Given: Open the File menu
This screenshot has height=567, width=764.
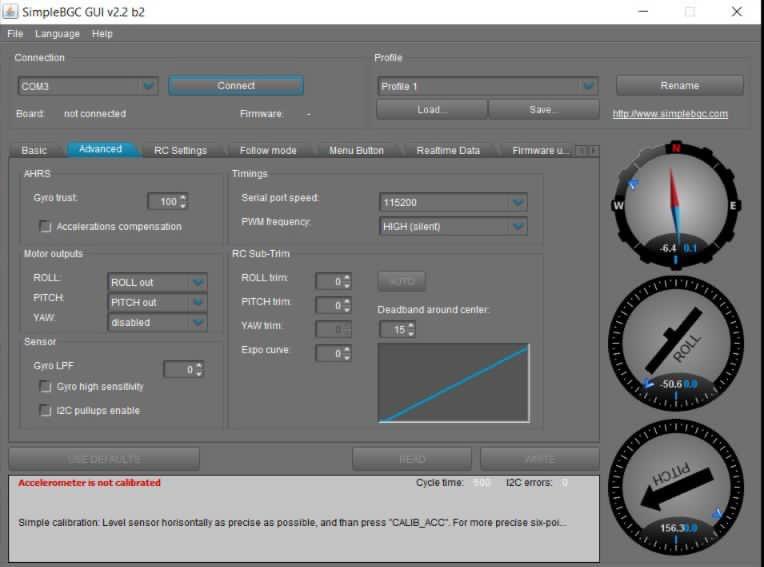Looking at the screenshot, I should tap(15, 34).
